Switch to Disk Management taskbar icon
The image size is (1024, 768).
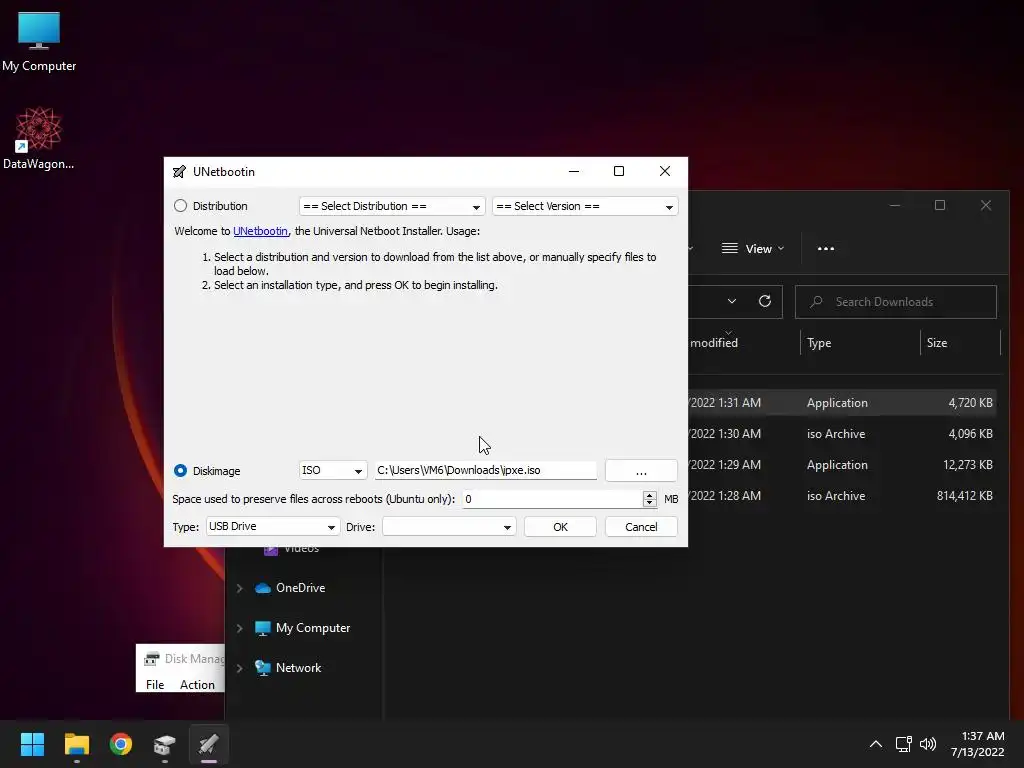[x=165, y=744]
